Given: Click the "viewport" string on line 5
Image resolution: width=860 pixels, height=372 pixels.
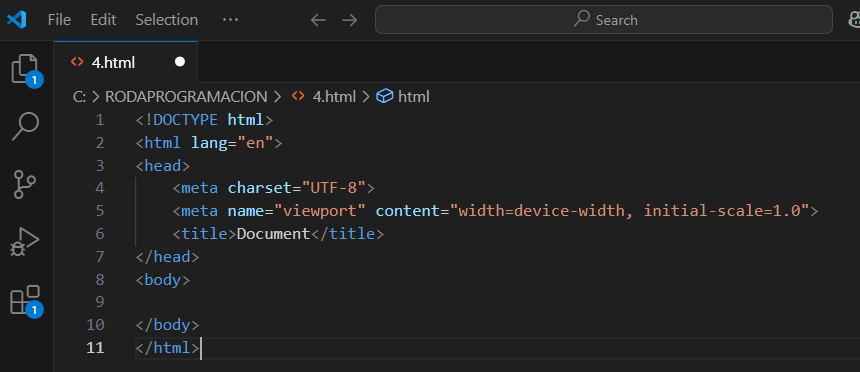Looking at the screenshot, I should pyautogui.click(x=320, y=211).
